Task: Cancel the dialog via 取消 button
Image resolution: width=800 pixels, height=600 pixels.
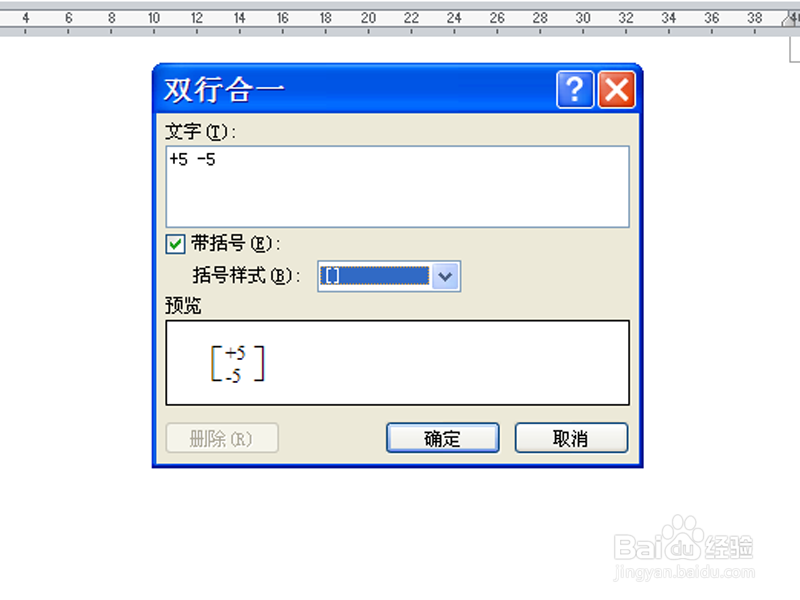Action: 571,438
